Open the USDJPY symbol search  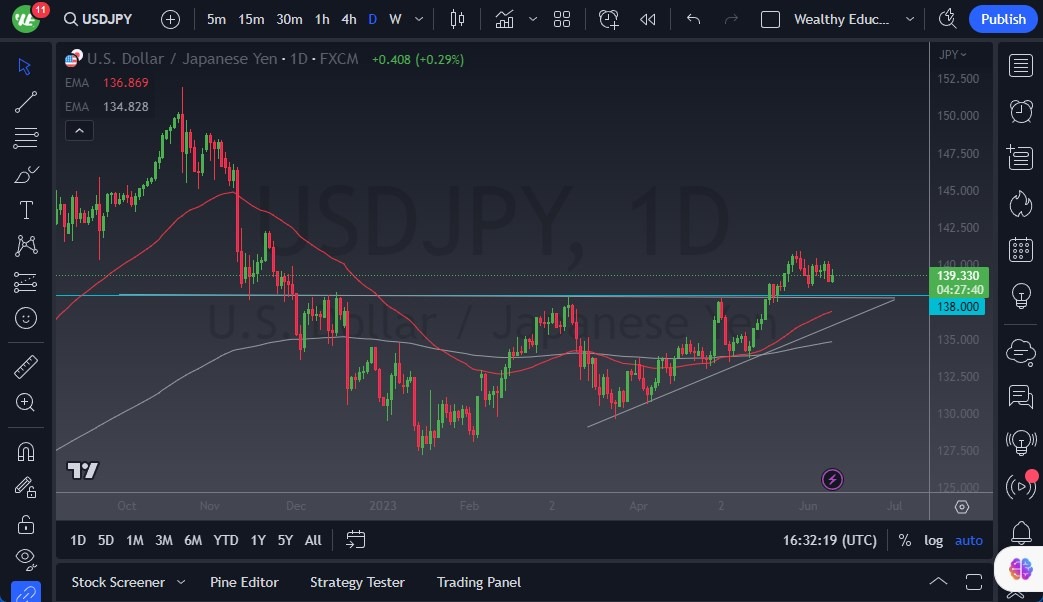tap(98, 19)
